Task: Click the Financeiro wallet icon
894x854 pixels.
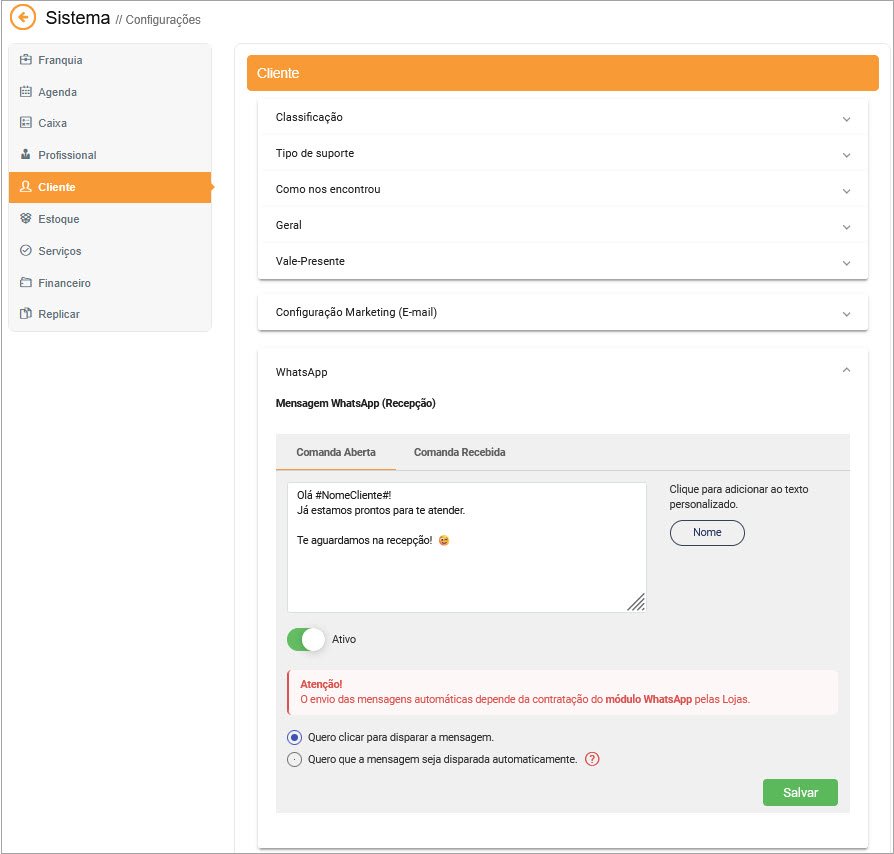Action: [26, 282]
